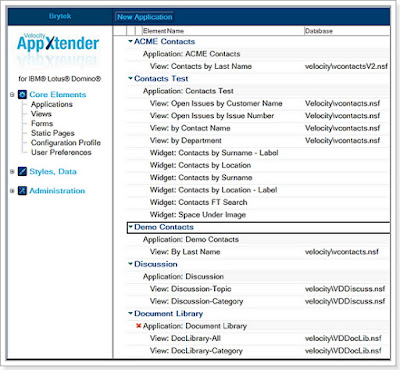Viewport: 400px width, 370px height.
Task: Select View: DocLibrary-All row
Action: coord(258,338)
